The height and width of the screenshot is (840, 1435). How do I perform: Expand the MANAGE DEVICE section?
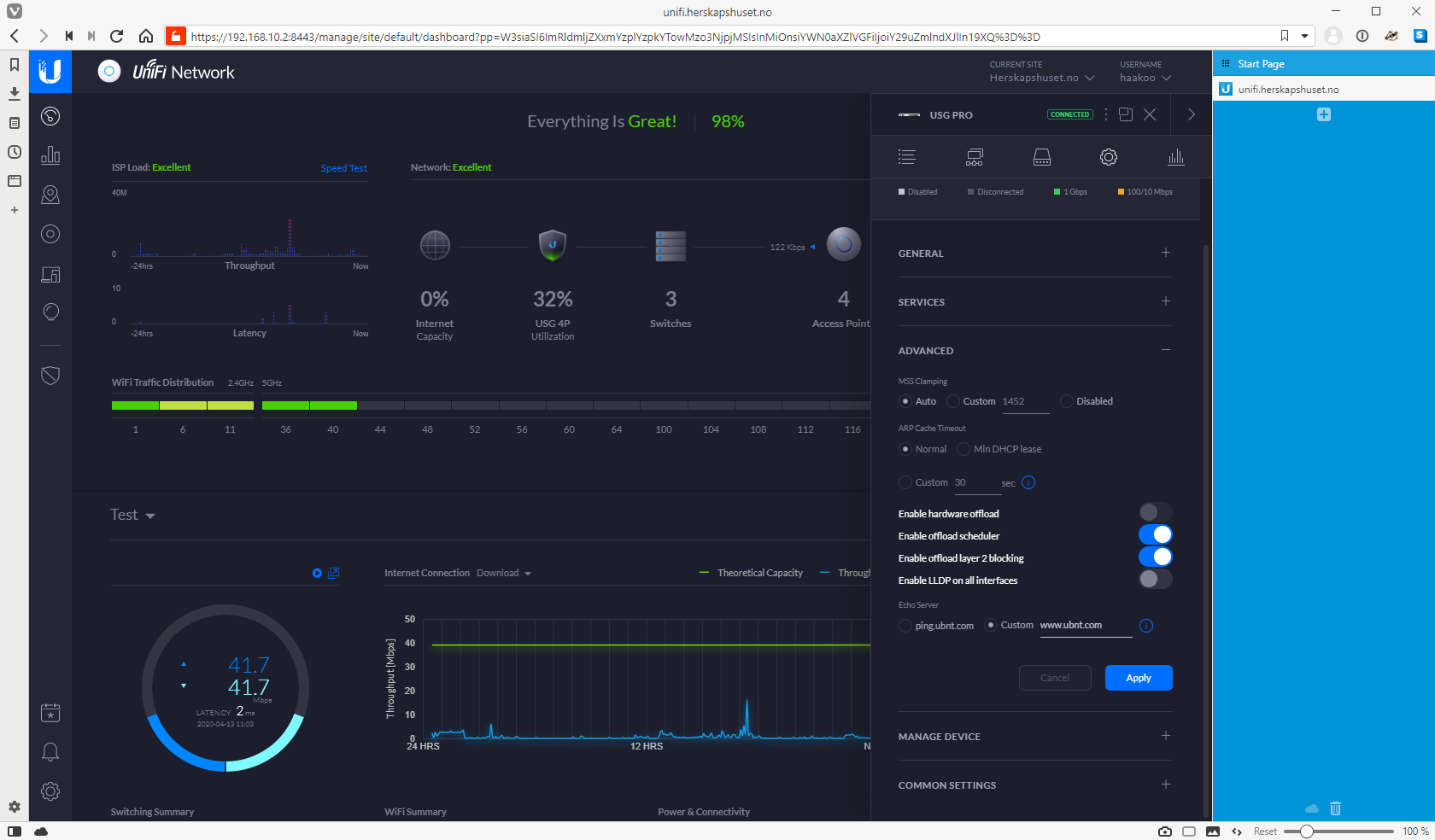(1165, 736)
